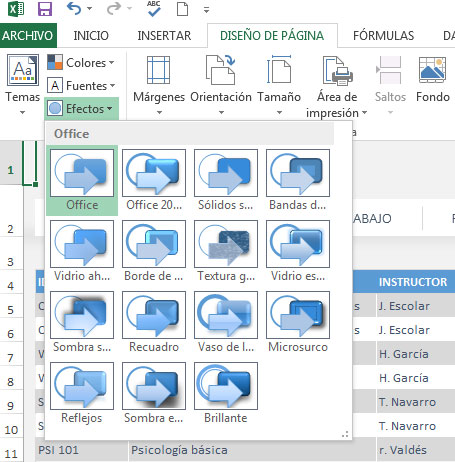Image resolution: width=455 pixels, height=462 pixels.
Task: Click the T. Navarro cell in row 9
Action: pos(415,402)
